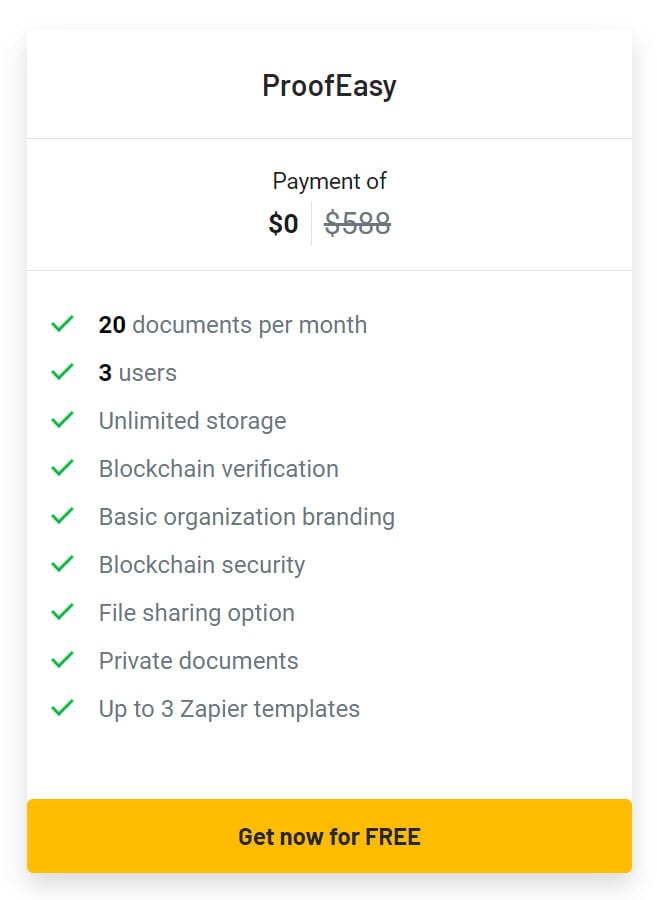
Task: Click the green checkmark beside 20 documents per month
Action: point(62,324)
